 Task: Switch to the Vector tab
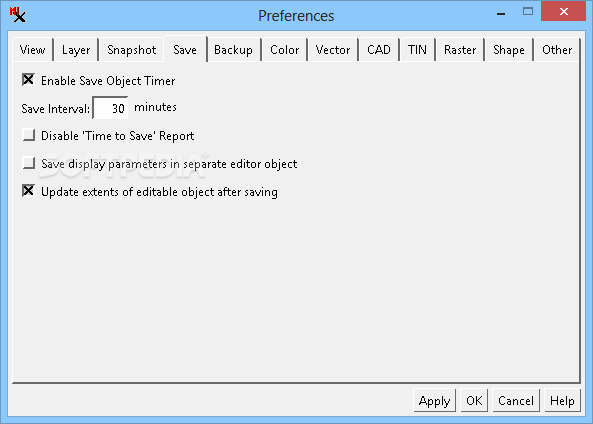[333, 50]
